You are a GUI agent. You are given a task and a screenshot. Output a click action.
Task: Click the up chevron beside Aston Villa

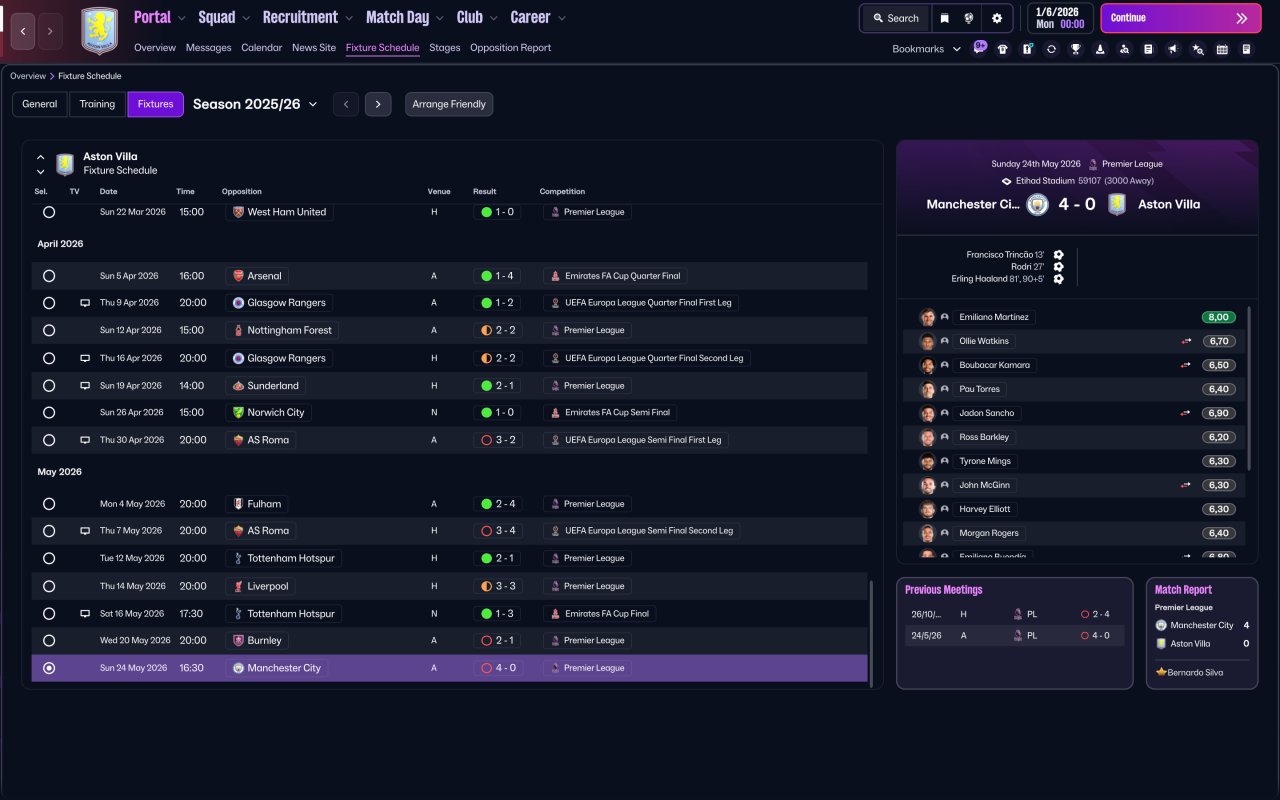(41, 157)
